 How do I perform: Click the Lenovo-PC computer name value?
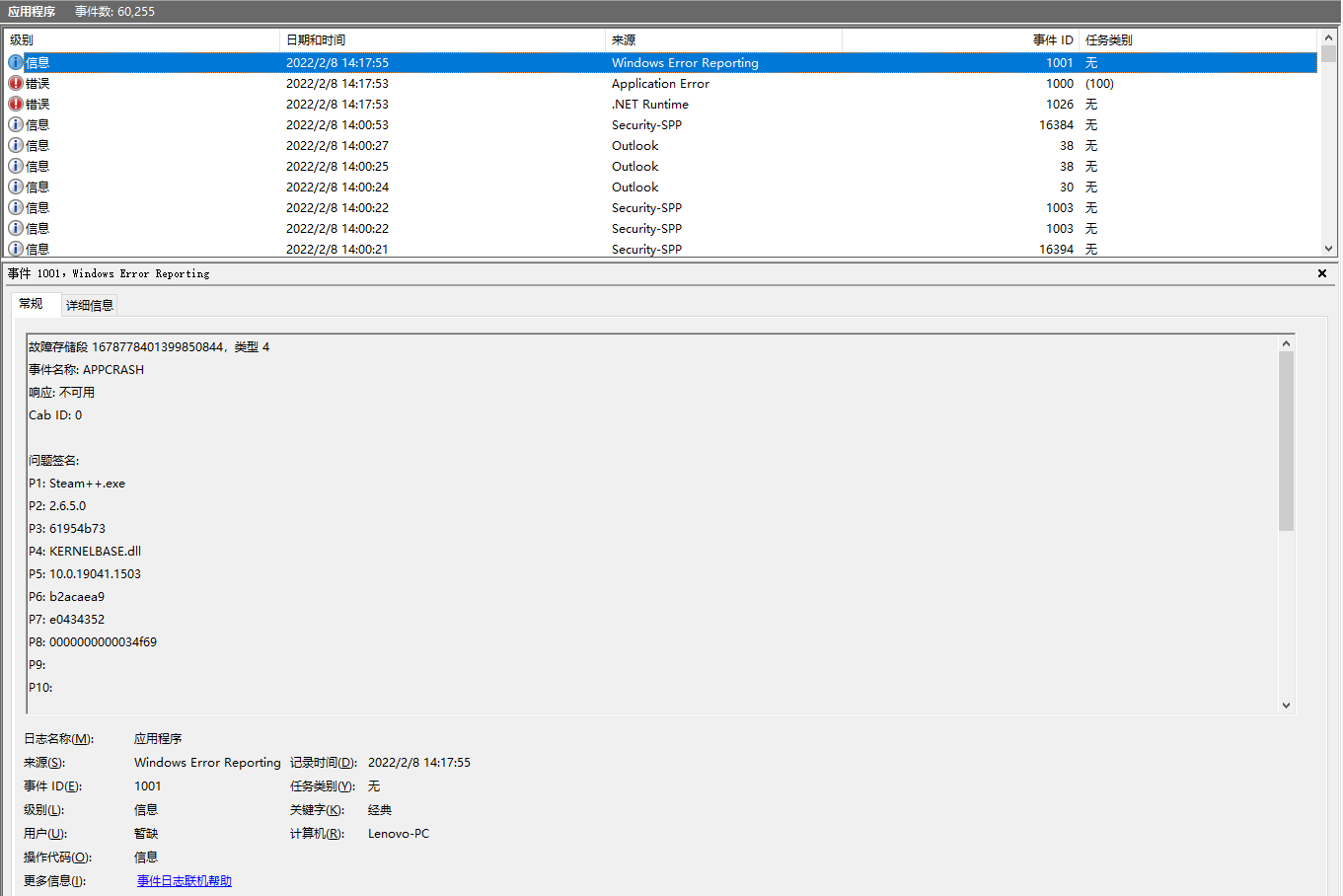point(399,834)
